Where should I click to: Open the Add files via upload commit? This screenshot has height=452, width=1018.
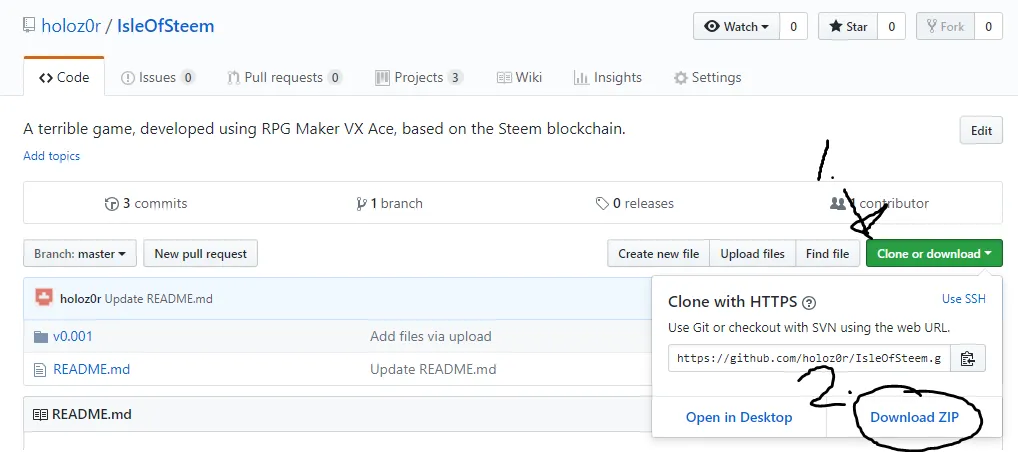point(430,336)
